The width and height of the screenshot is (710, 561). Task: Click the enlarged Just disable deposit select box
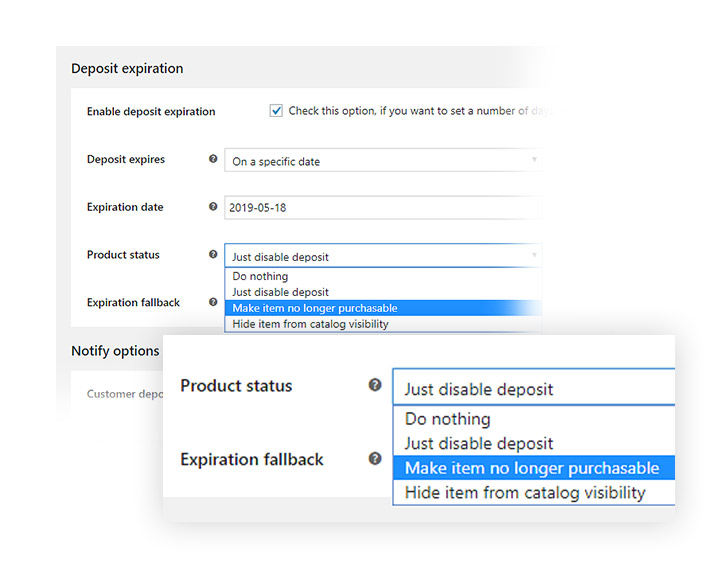tap(534, 387)
